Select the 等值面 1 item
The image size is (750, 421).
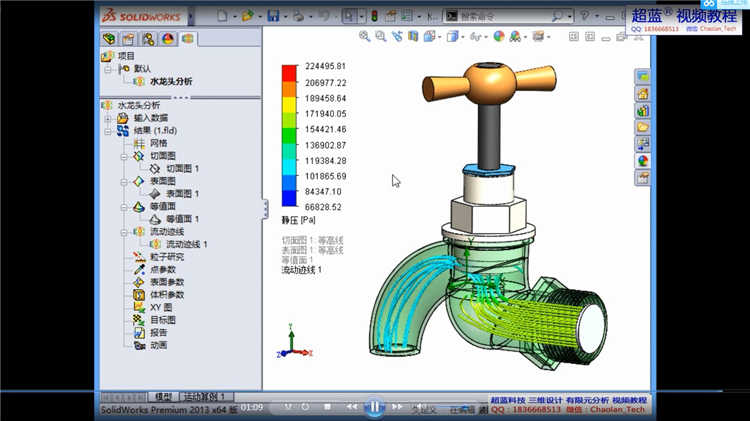[x=182, y=219]
